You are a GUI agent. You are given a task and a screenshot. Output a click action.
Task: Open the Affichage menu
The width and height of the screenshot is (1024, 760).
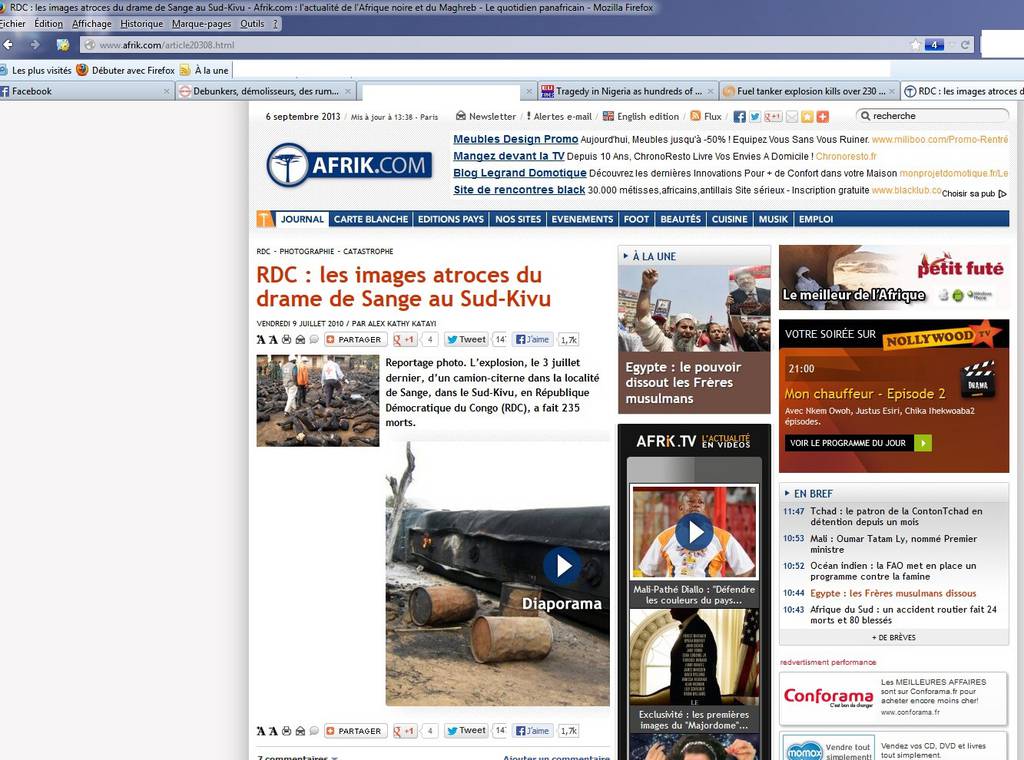(91, 24)
